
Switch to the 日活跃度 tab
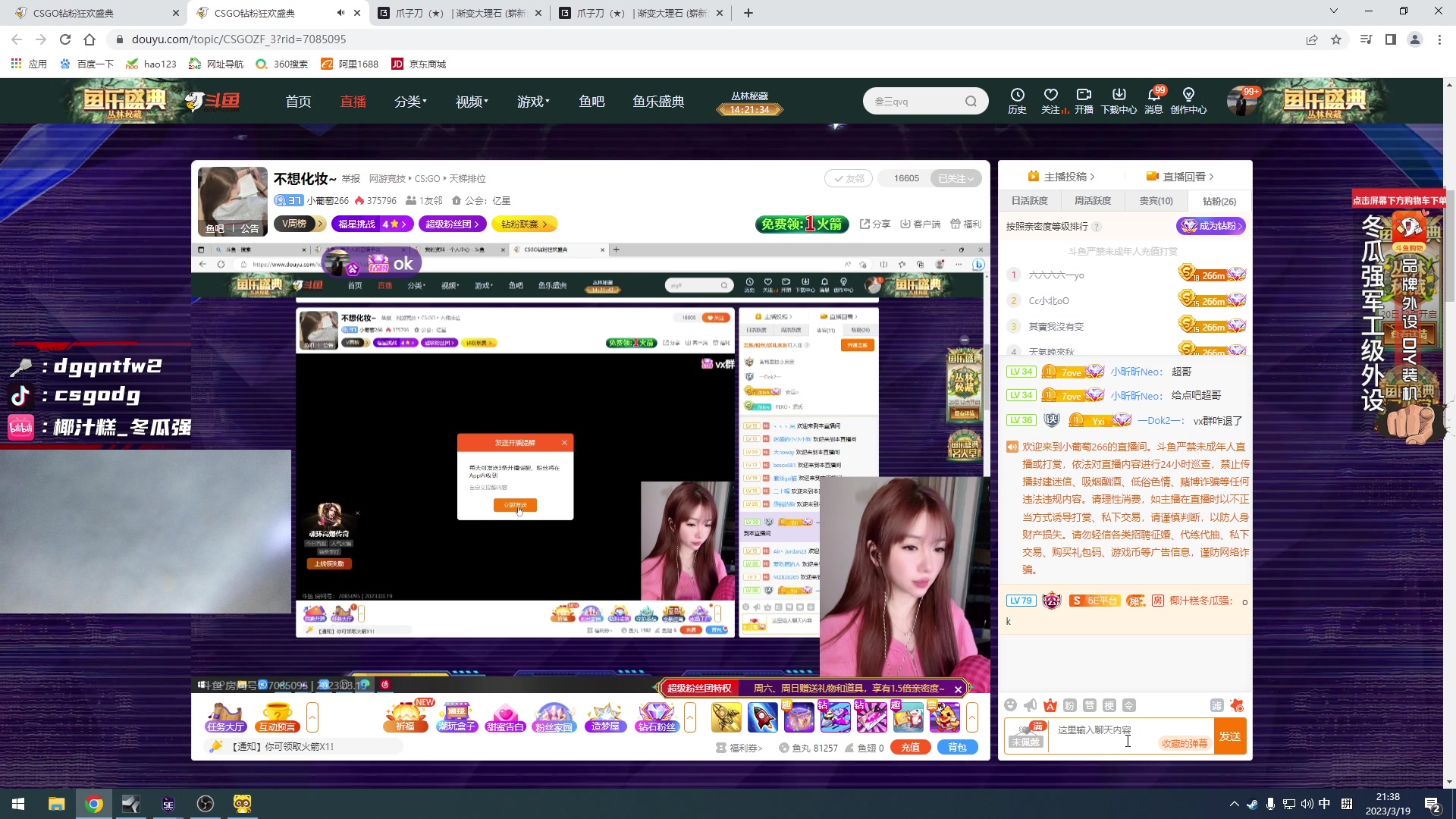[1029, 201]
